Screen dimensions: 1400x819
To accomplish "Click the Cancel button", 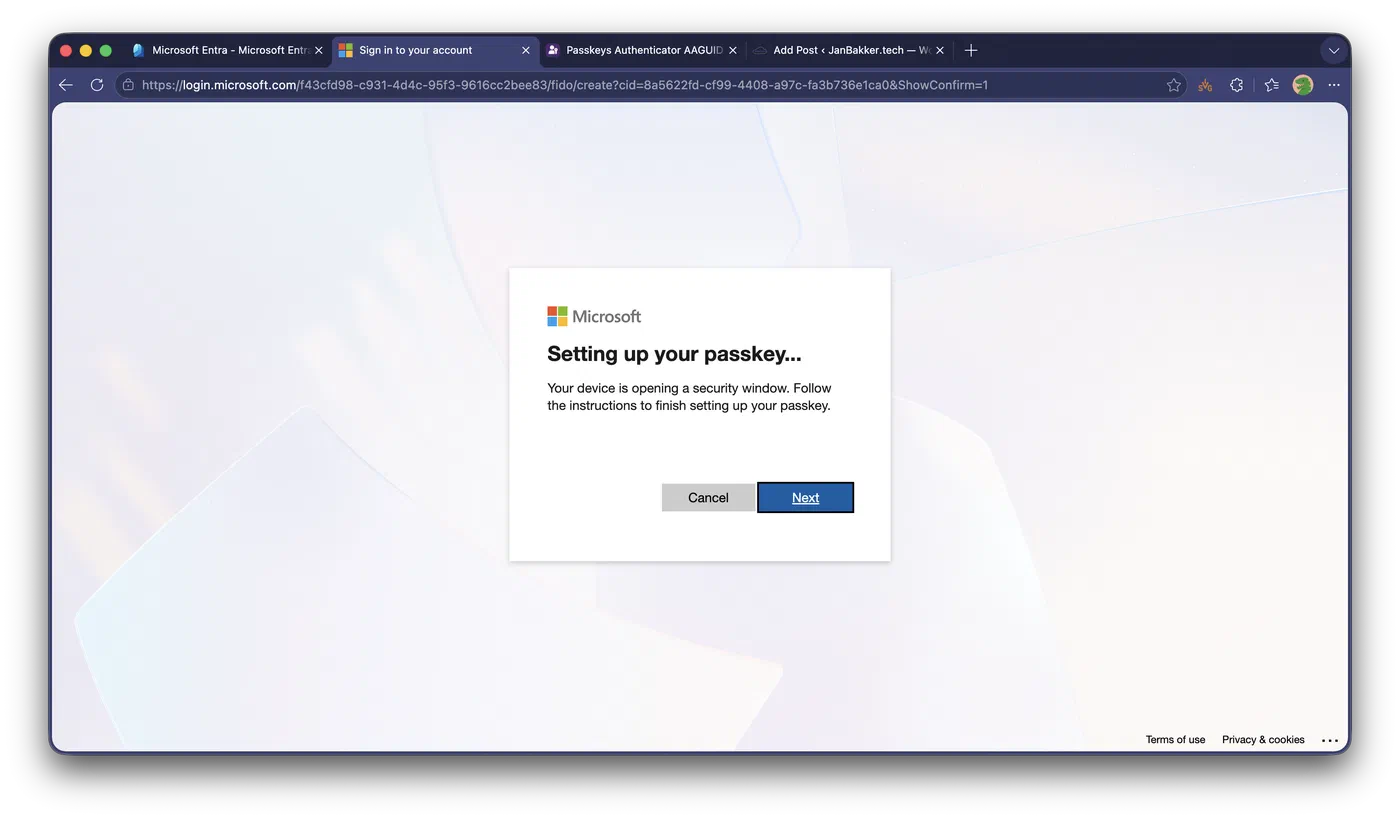I will (x=708, y=497).
